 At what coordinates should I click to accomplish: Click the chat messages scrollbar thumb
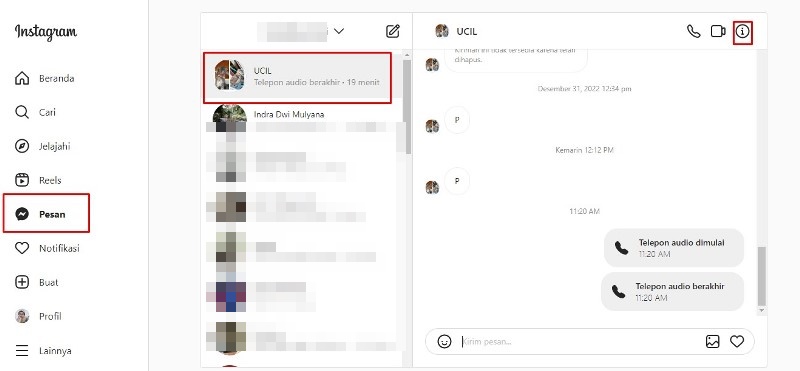click(762, 276)
